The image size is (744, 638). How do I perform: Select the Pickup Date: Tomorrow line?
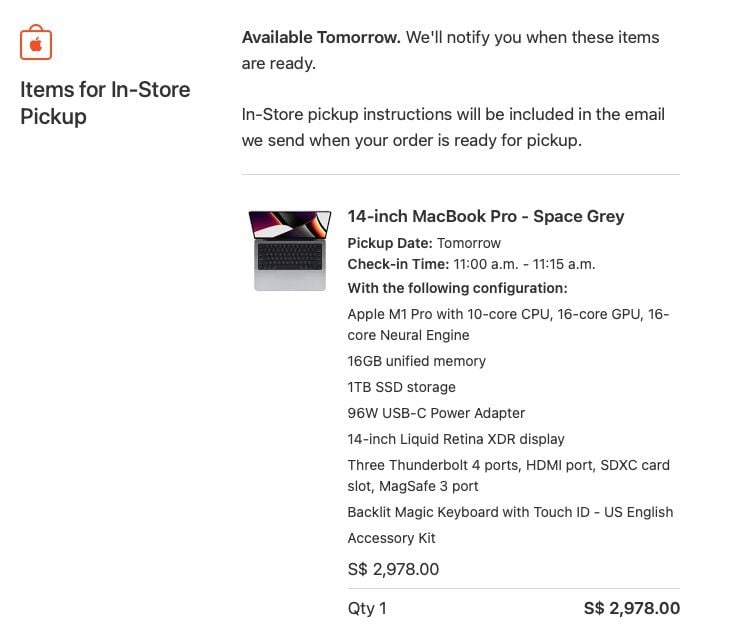click(x=424, y=243)
